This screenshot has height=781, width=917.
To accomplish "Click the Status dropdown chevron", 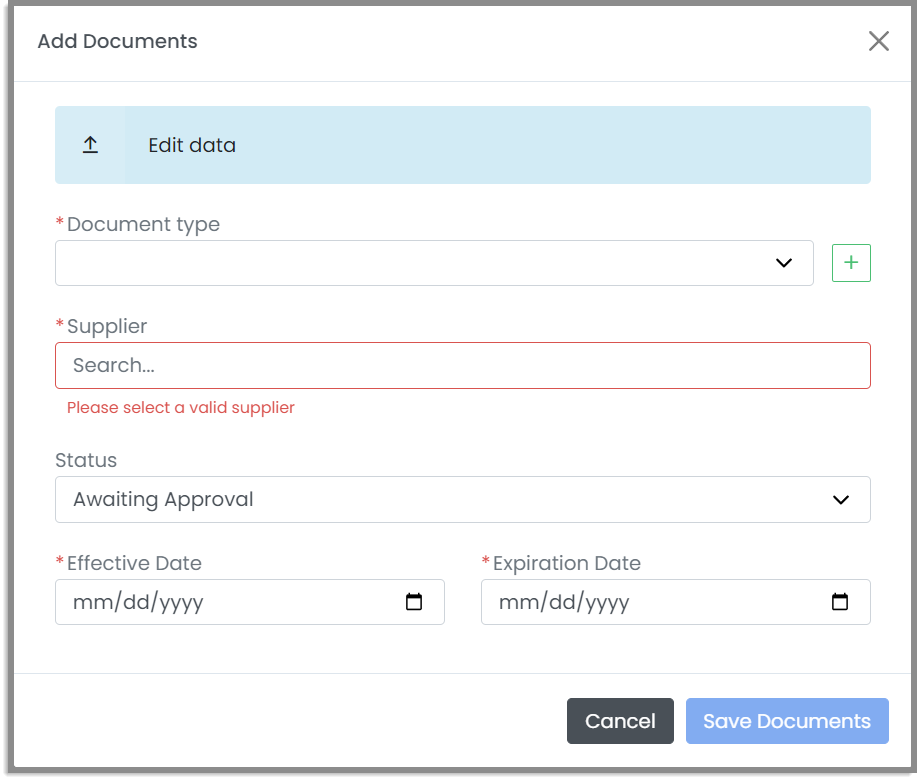I will [x=841, y=499].
